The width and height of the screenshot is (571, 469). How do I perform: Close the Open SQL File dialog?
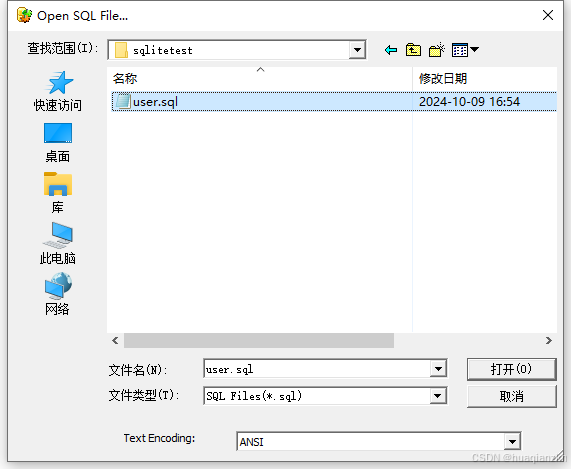(x=547, y=15)
